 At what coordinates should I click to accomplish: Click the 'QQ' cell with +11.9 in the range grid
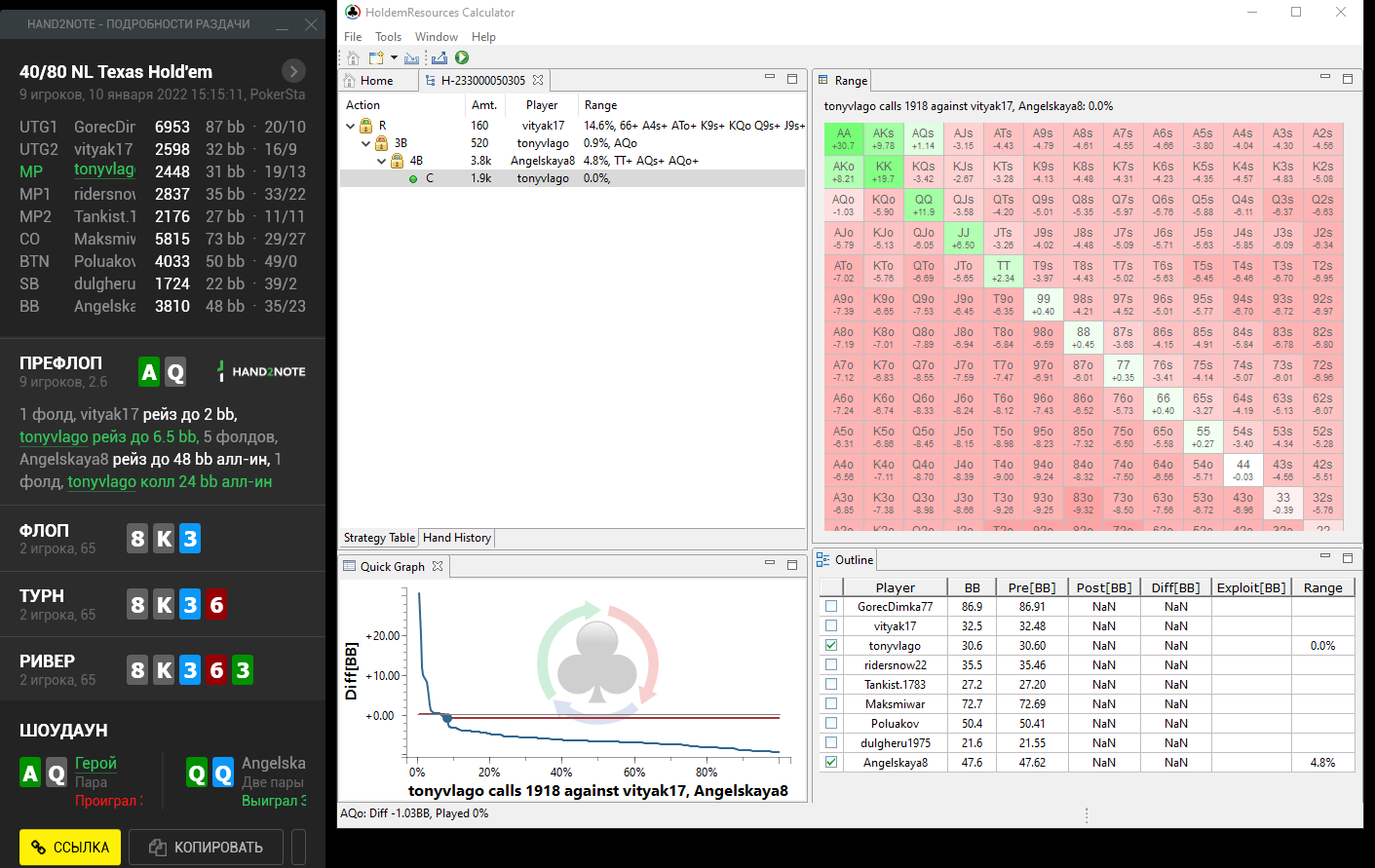[x=924, y=206]
